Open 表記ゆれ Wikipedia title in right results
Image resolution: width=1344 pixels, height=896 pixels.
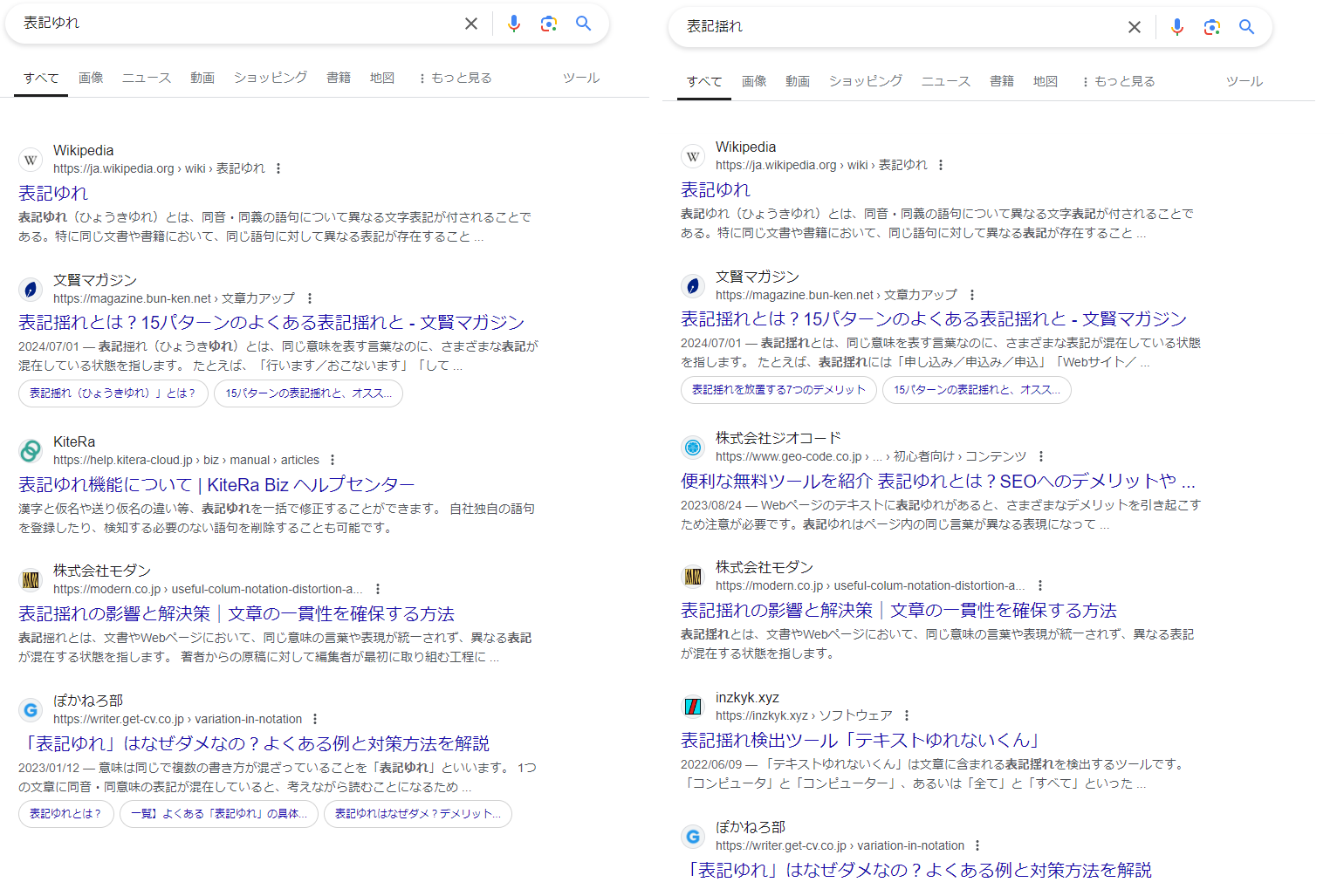(x=716, y=189)
